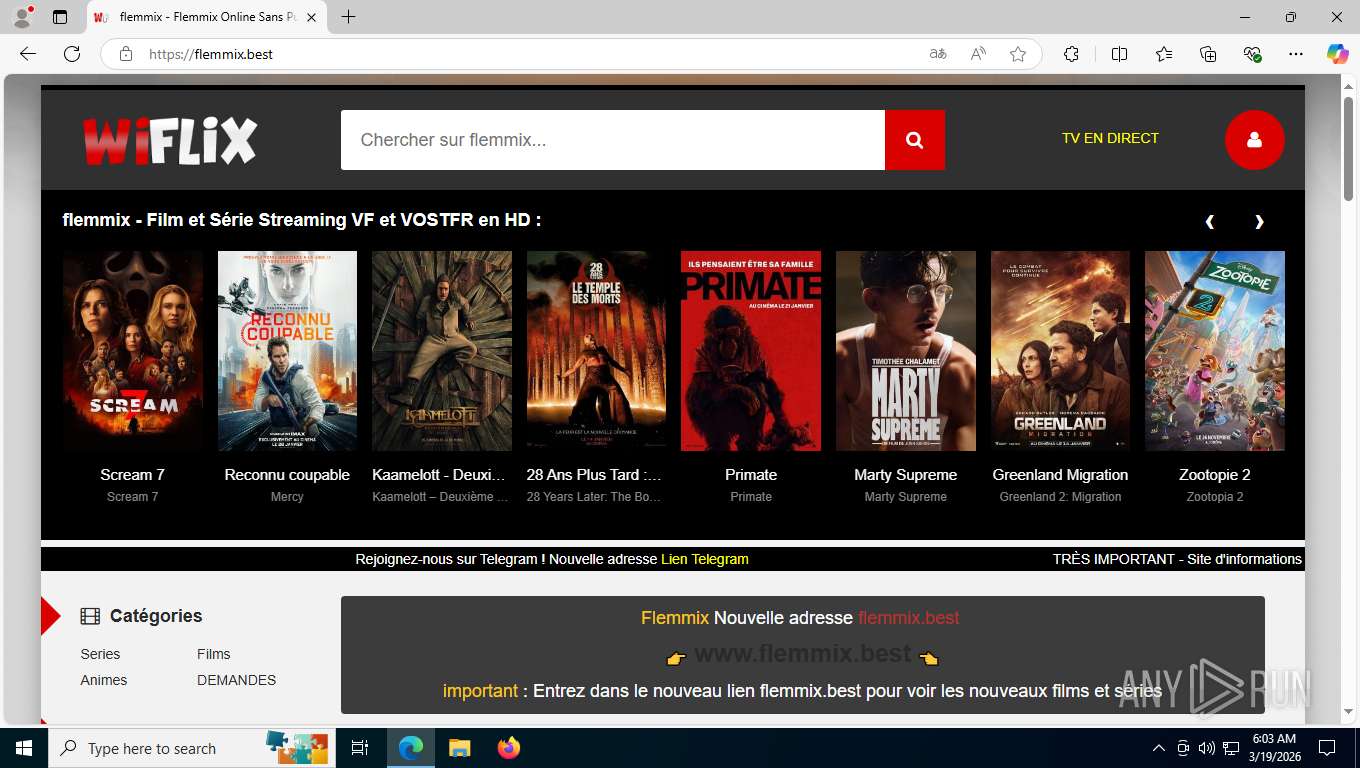Open browser essentials heart icon
Image resolution: width=1360 pixels, height=768 pixels.
tap(1252, 54)
